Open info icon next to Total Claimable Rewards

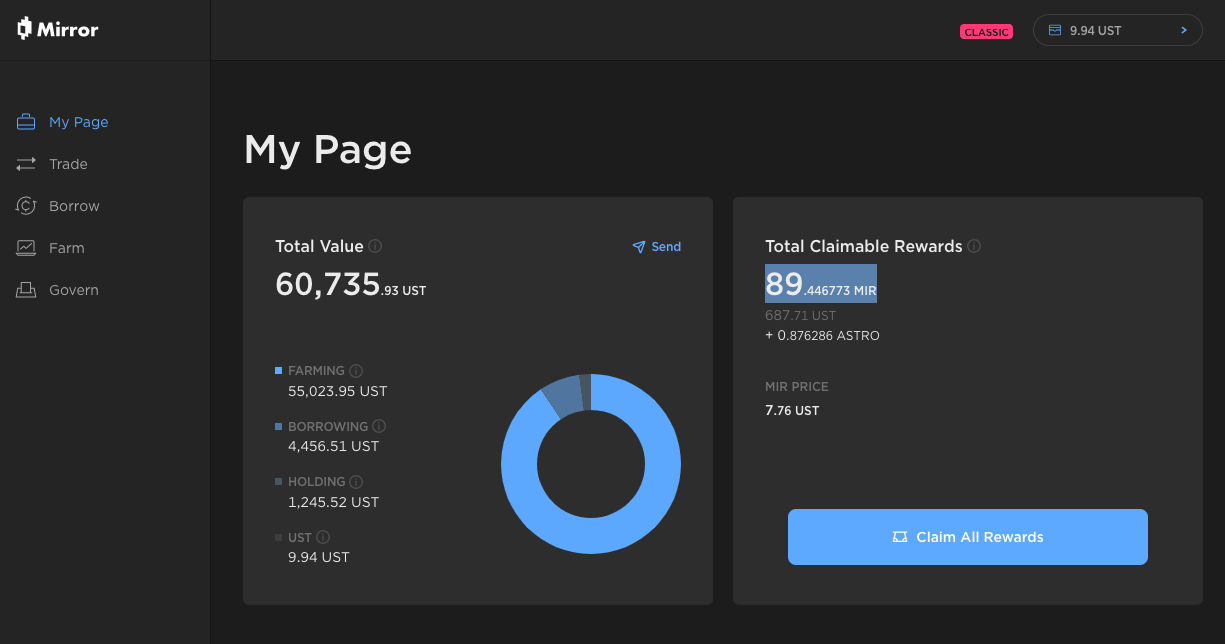pos(974,246)
